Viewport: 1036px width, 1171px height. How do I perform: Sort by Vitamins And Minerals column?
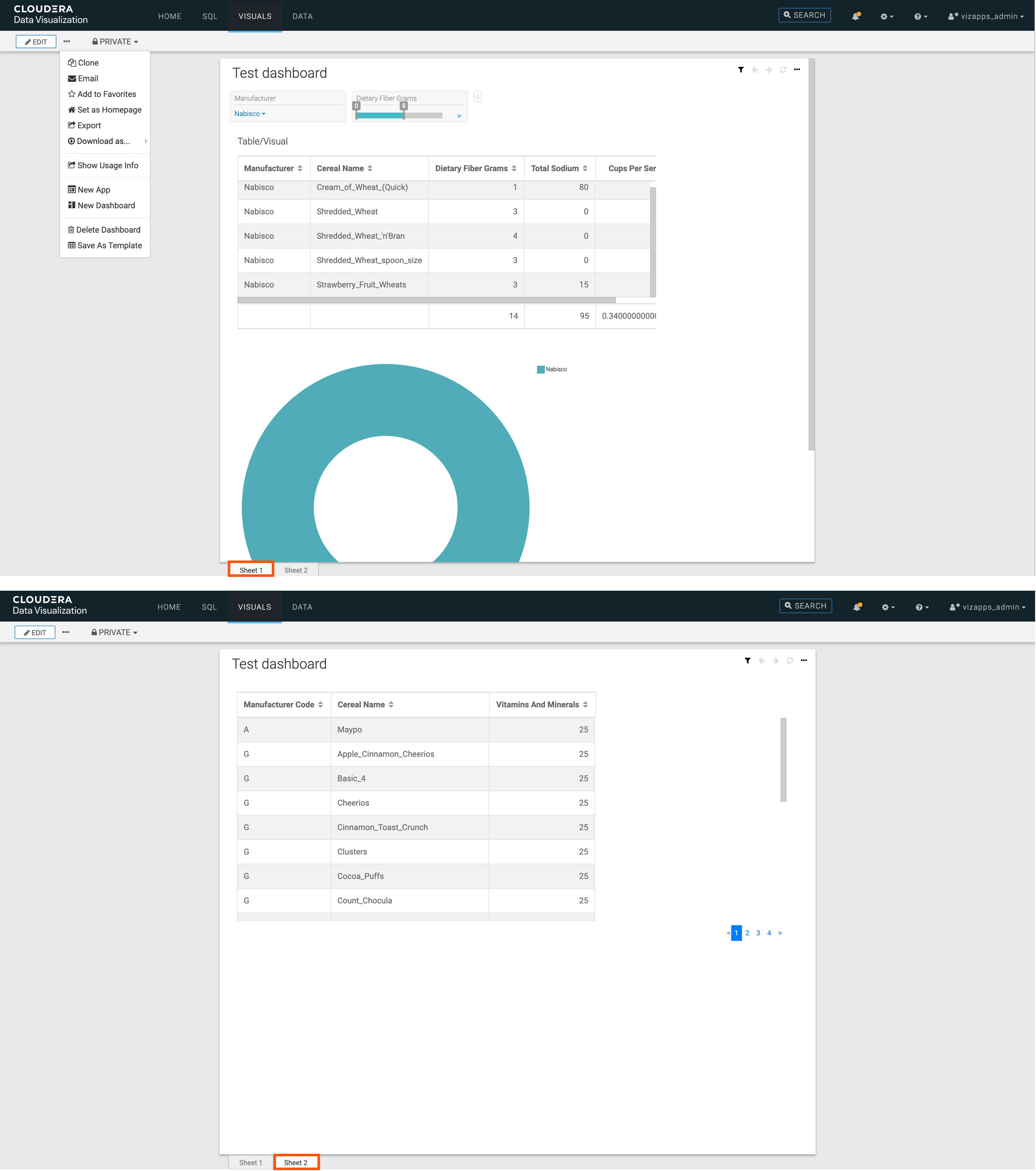pos(585,704)
